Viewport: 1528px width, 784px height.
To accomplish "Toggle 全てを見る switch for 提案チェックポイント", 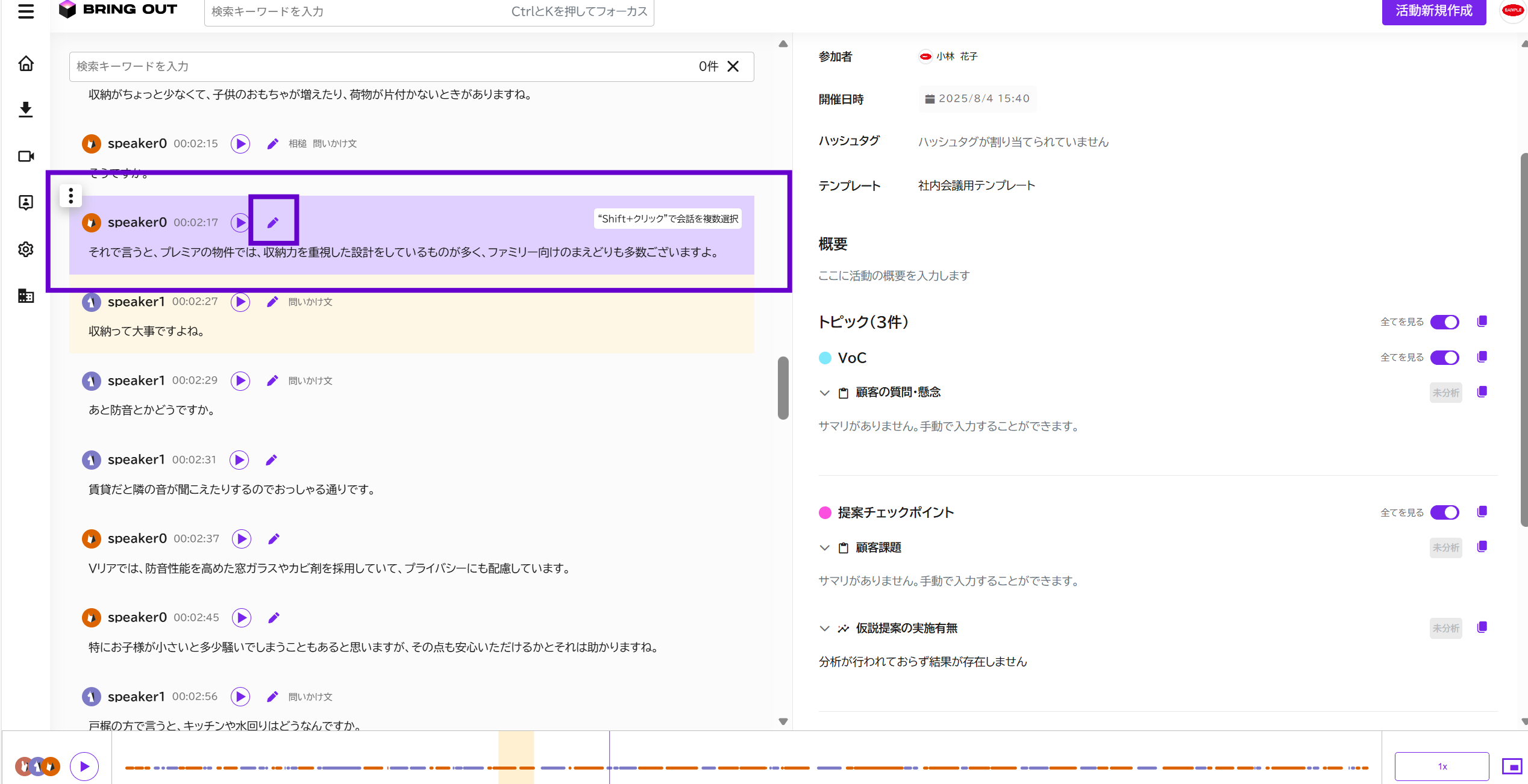I will [1445, 512].
